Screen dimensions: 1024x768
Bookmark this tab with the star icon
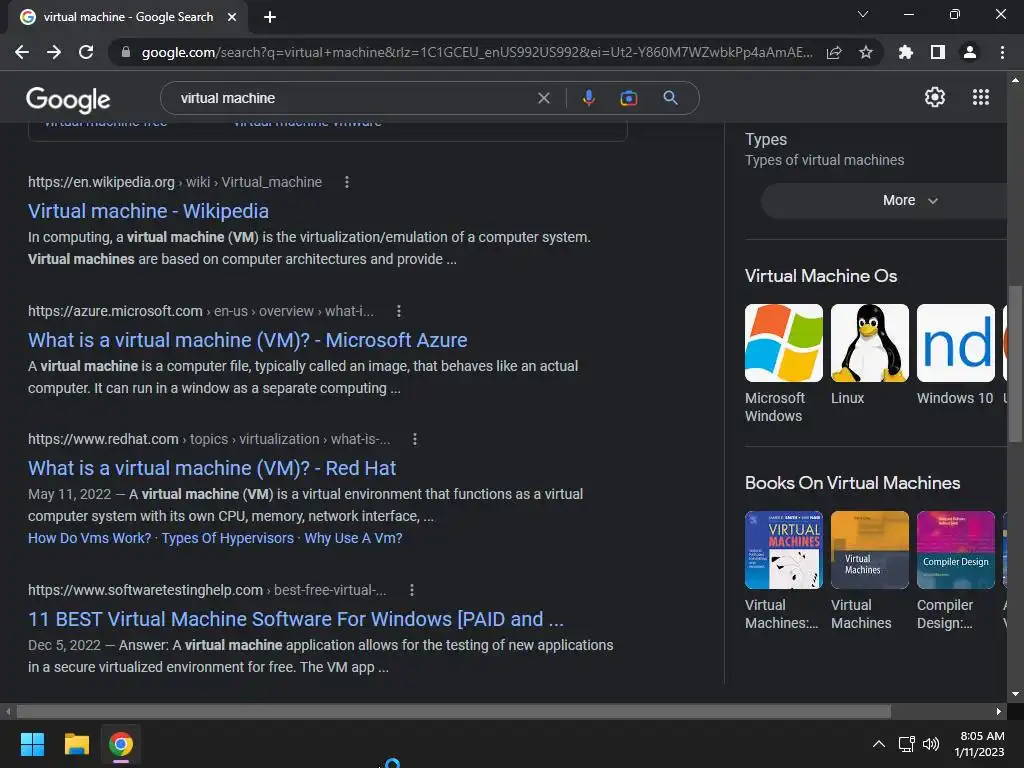(x=866, y=52)
